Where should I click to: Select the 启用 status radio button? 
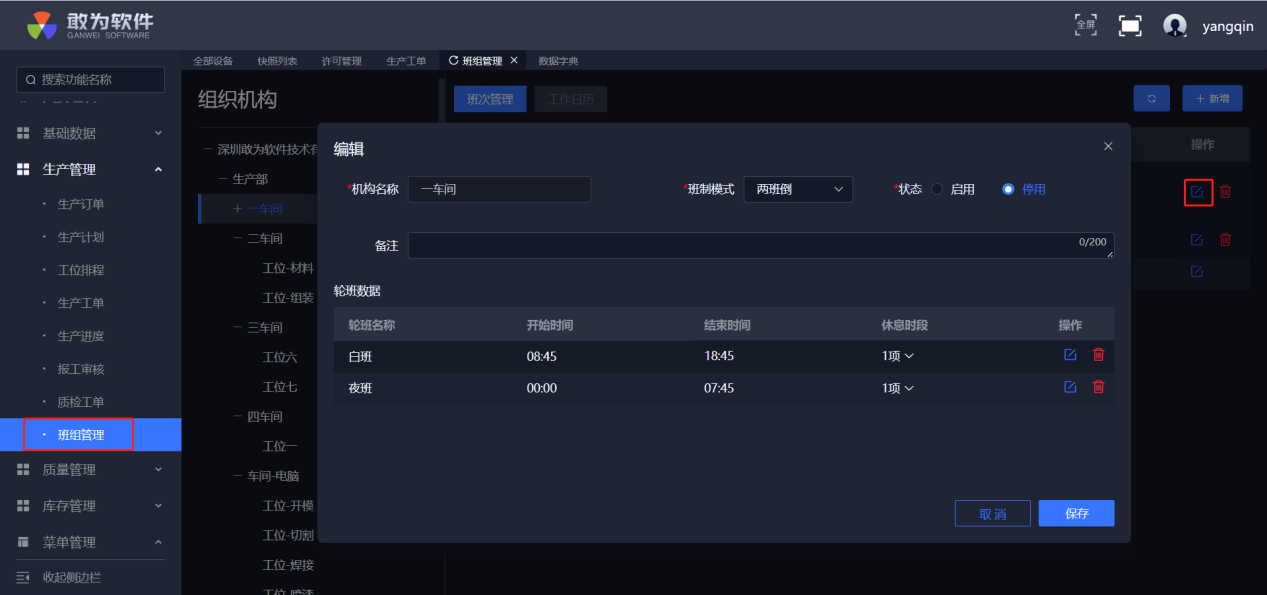click(937, 189)
